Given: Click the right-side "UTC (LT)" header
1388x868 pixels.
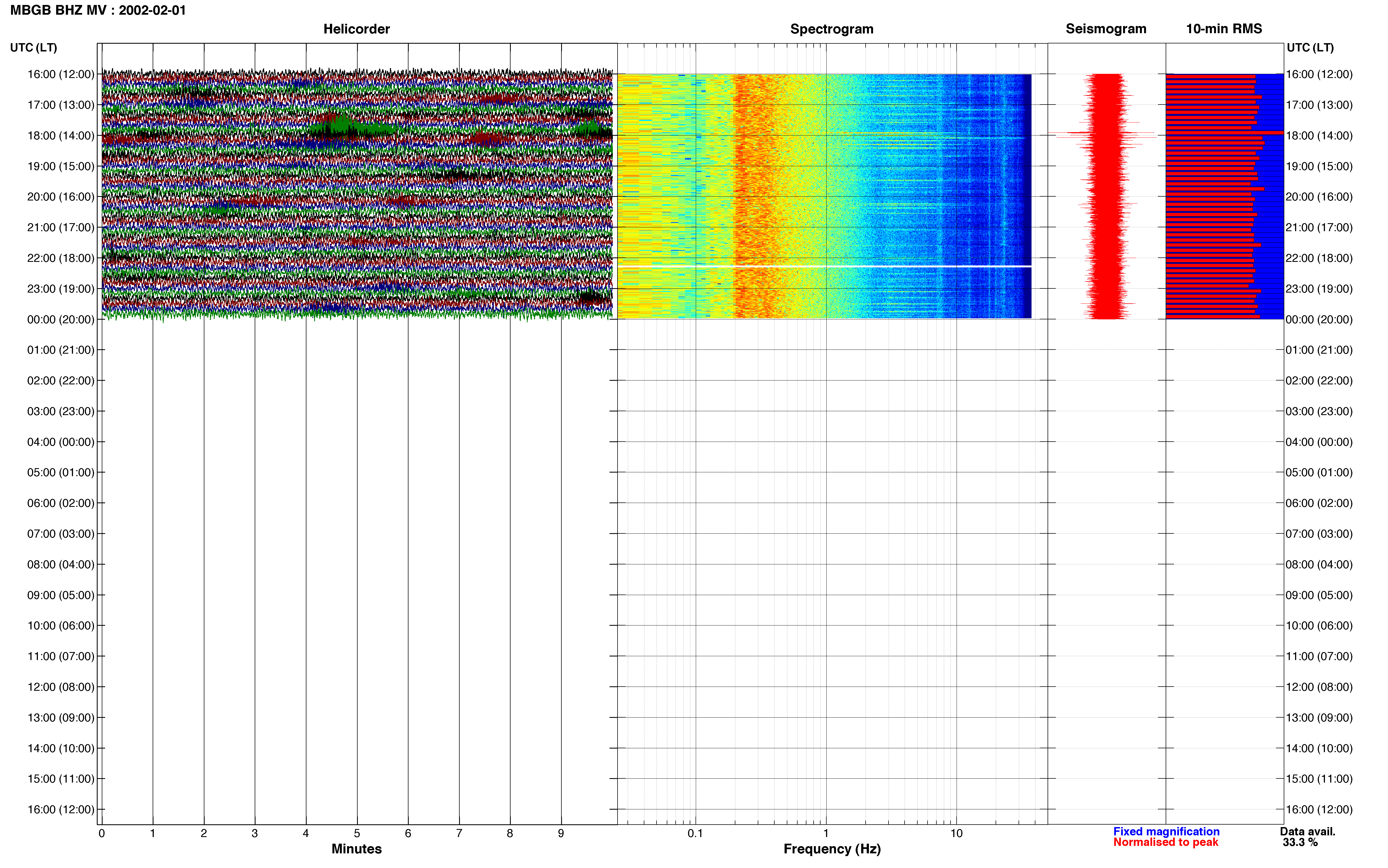Looking at the screenshot, I should [1310, 48].
